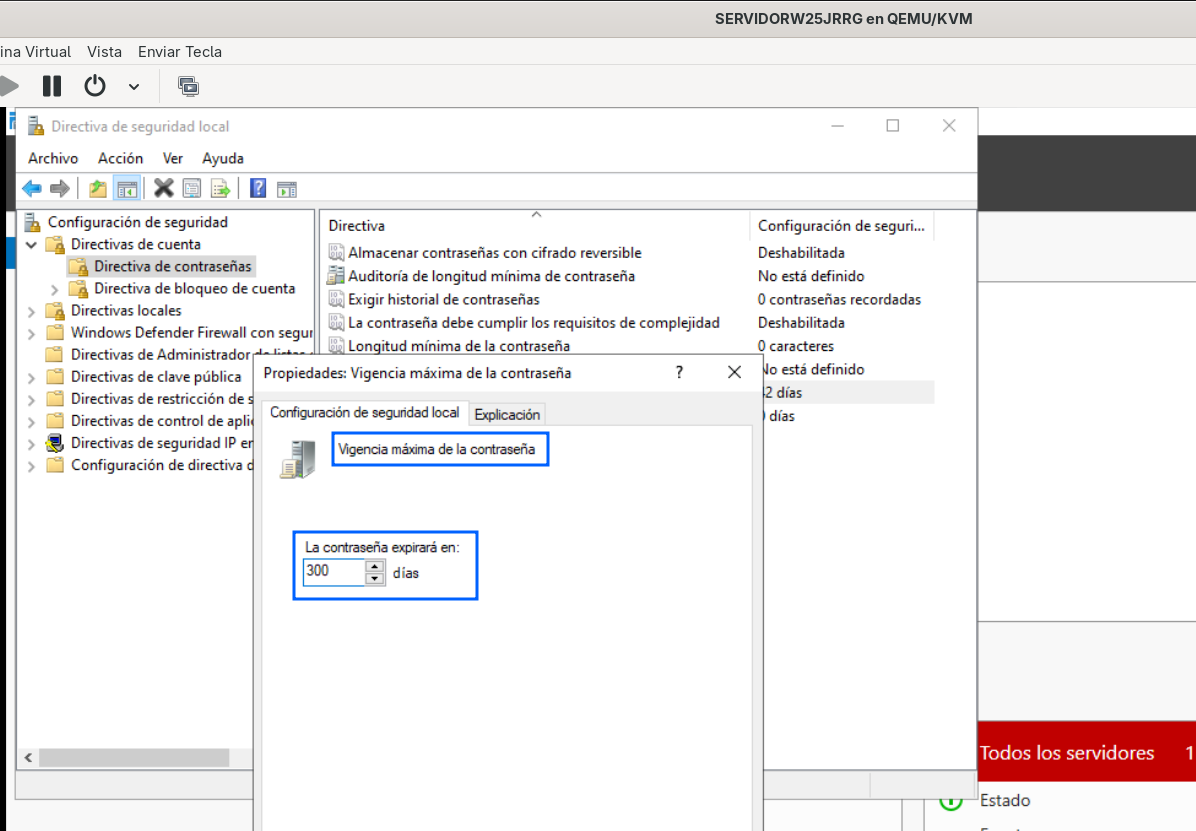Click the Directivas de seguridad IP icon
The height and width of the screenshot is (831, 1196).
55,443
